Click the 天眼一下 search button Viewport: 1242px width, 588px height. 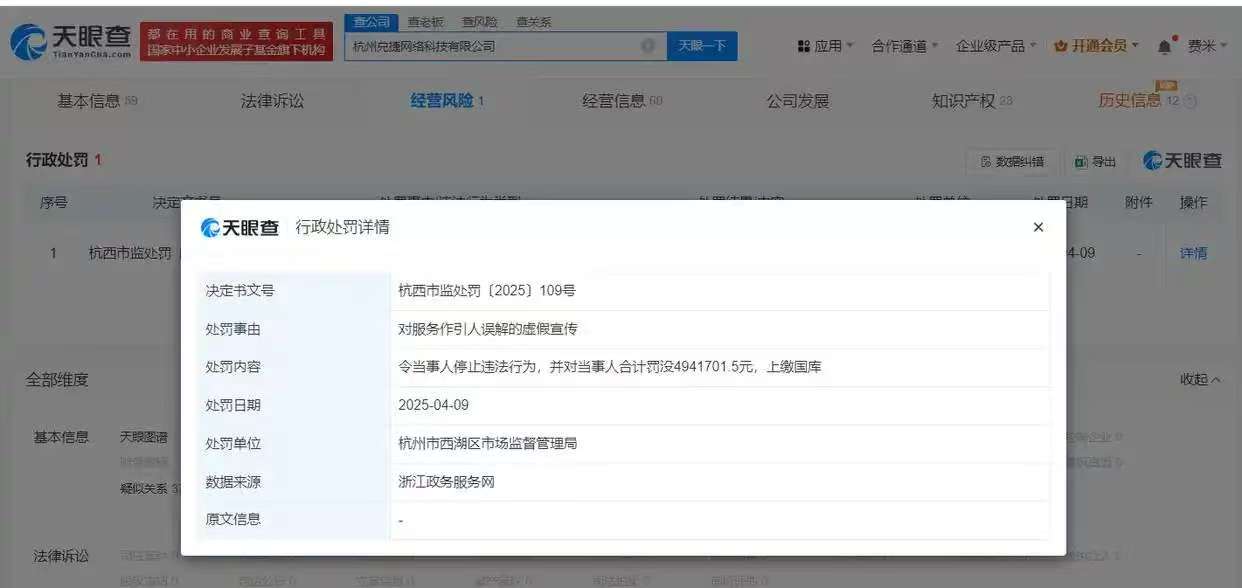tap(702, 46)
